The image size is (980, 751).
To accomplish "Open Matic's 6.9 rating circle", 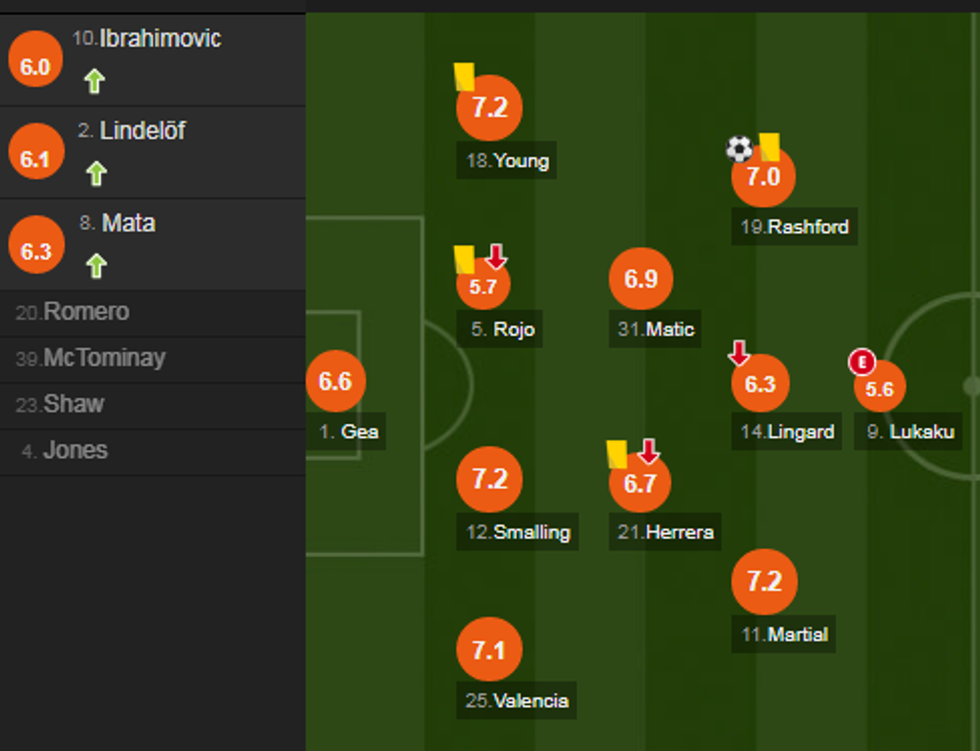I will point(641,279).
